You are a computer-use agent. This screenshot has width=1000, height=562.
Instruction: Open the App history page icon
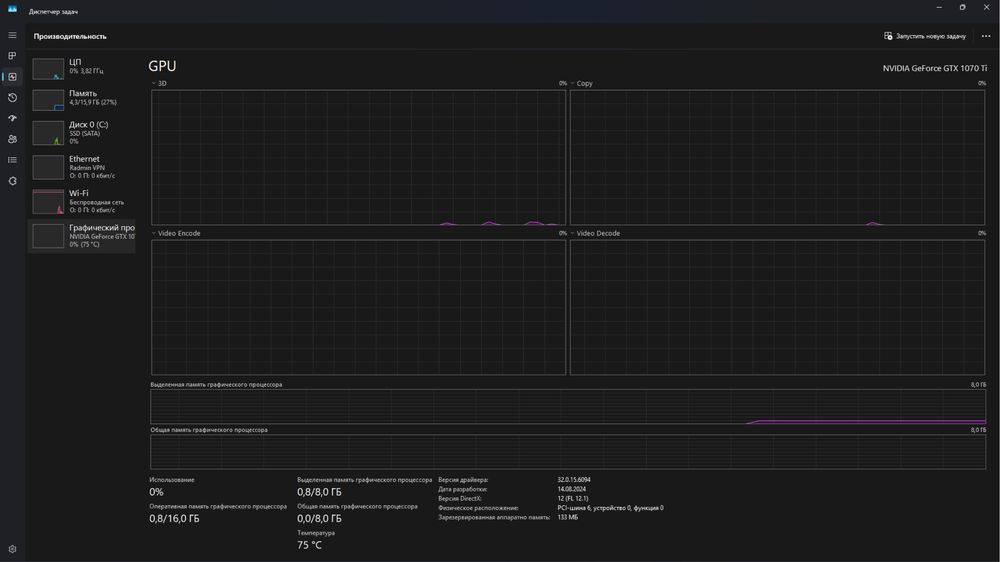coord(12,98)
